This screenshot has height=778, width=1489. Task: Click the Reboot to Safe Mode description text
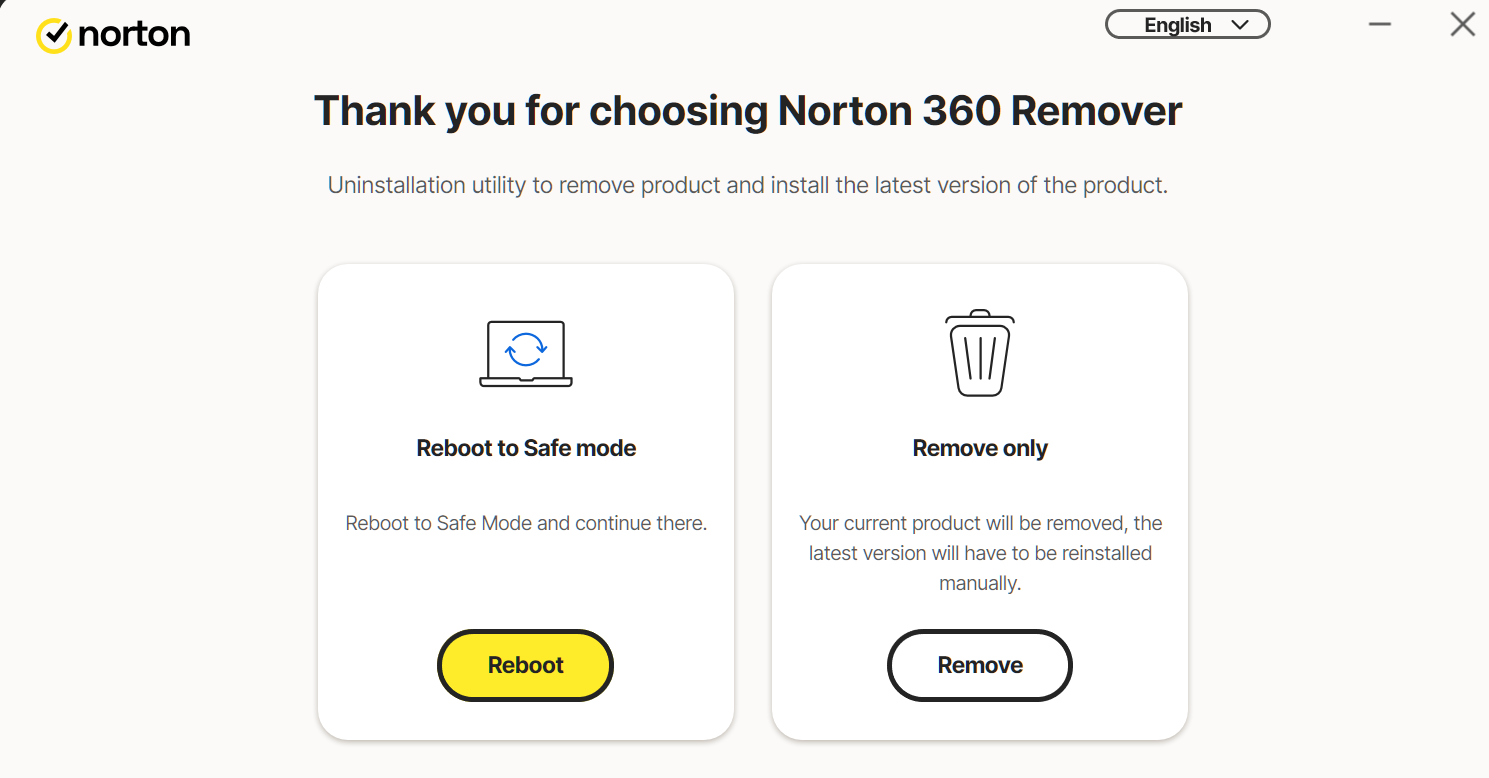tap(526, 523)
